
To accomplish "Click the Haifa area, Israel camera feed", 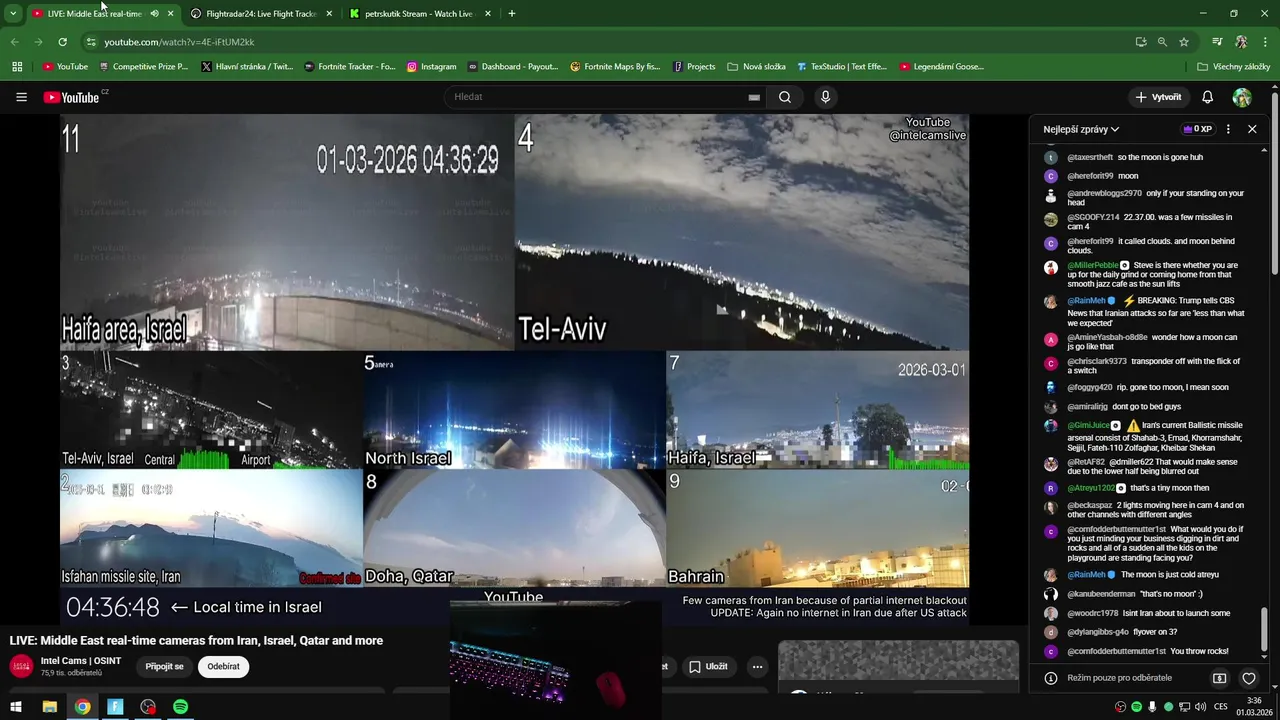I will tap(287, 232).
